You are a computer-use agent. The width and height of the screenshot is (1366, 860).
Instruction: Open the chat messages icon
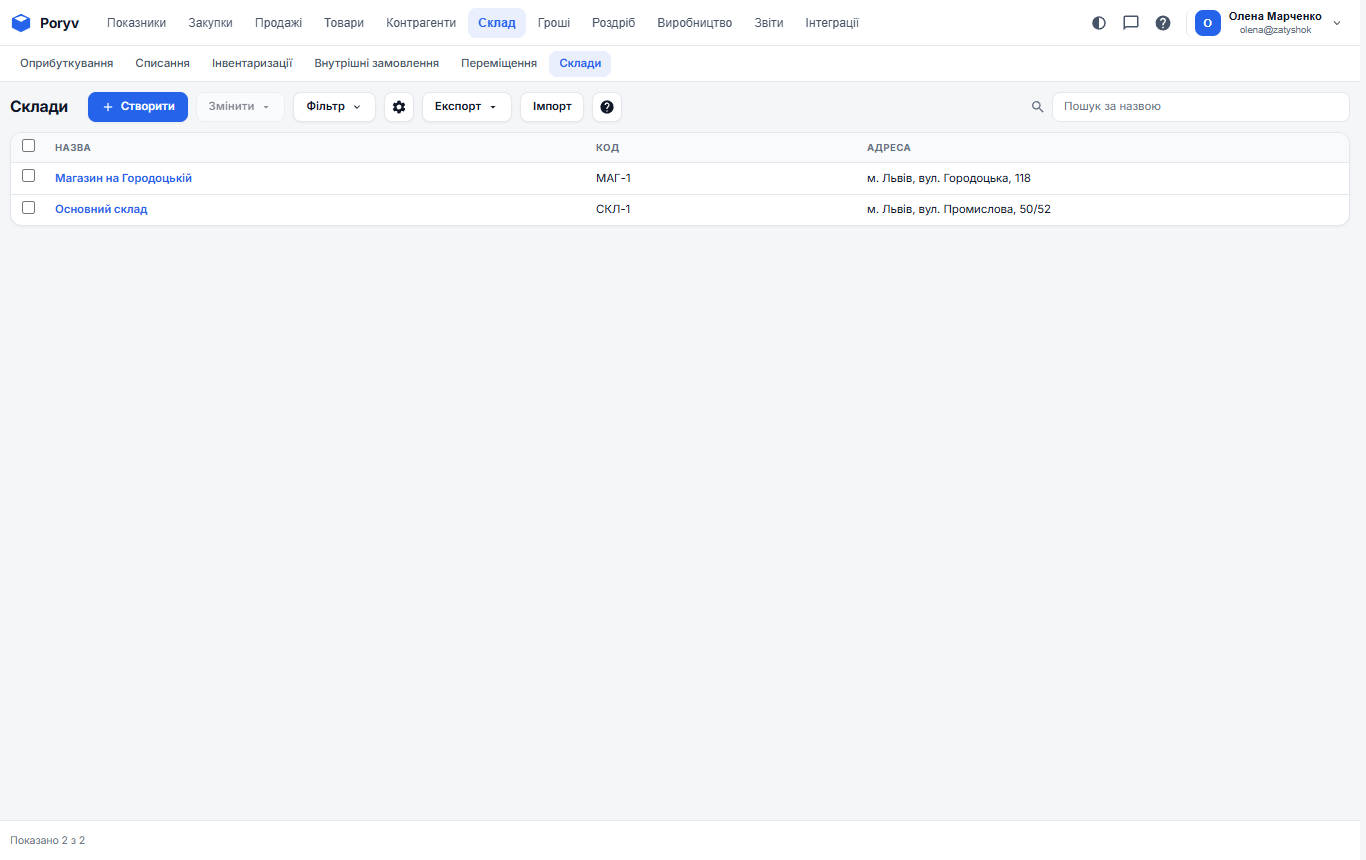pyautogui.click(x=1131, y=23)
